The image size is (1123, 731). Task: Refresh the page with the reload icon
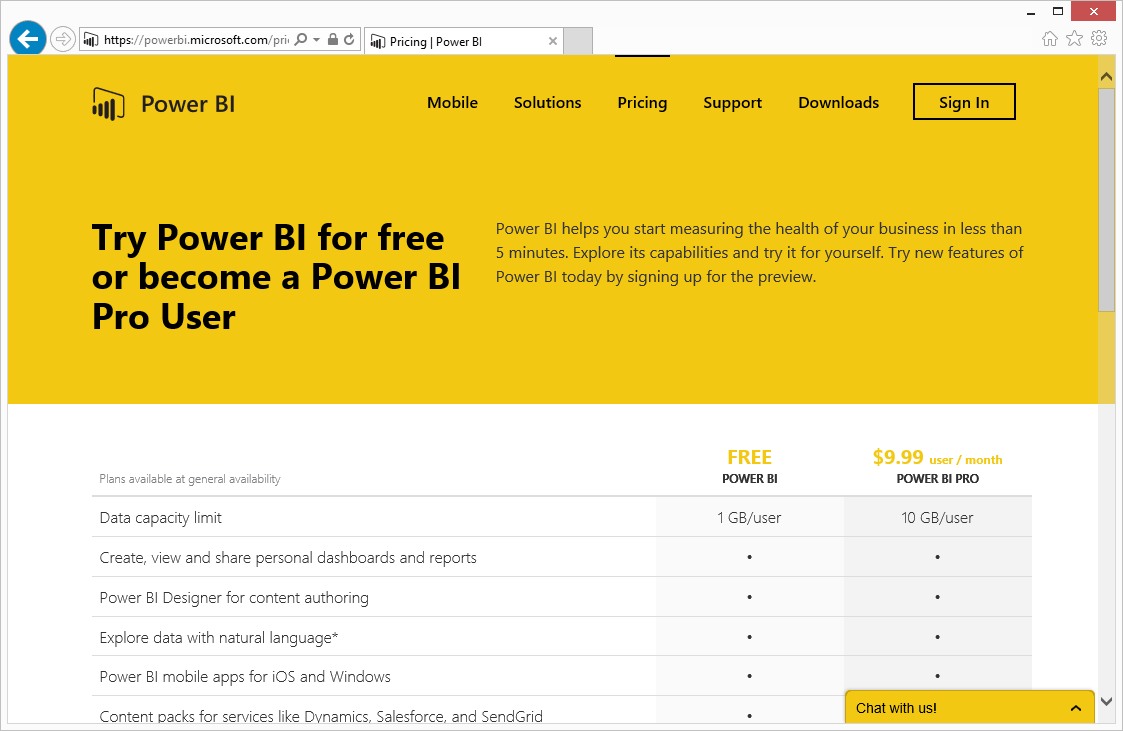click(349, 39)
